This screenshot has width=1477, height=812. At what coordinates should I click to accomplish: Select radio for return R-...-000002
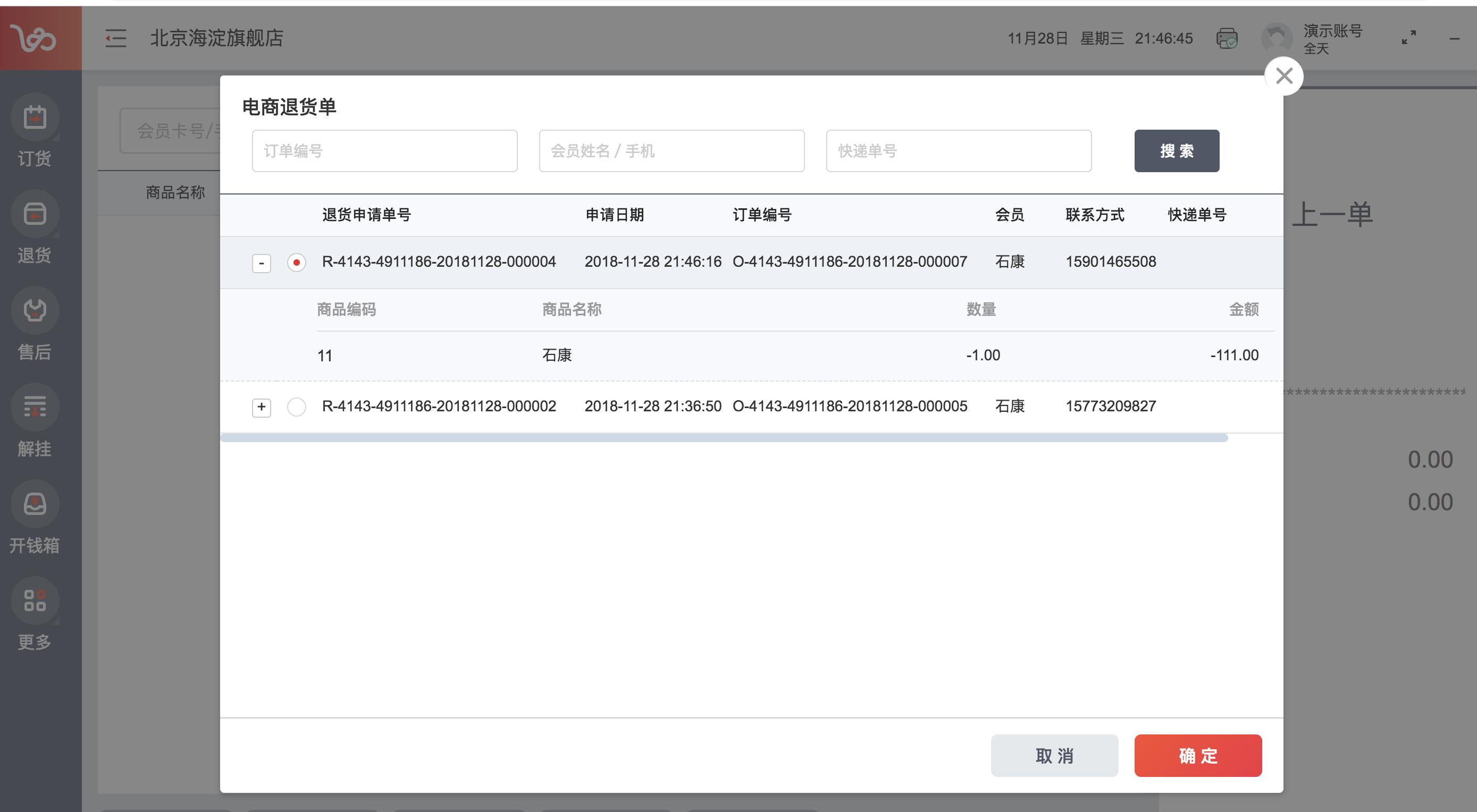297,407
